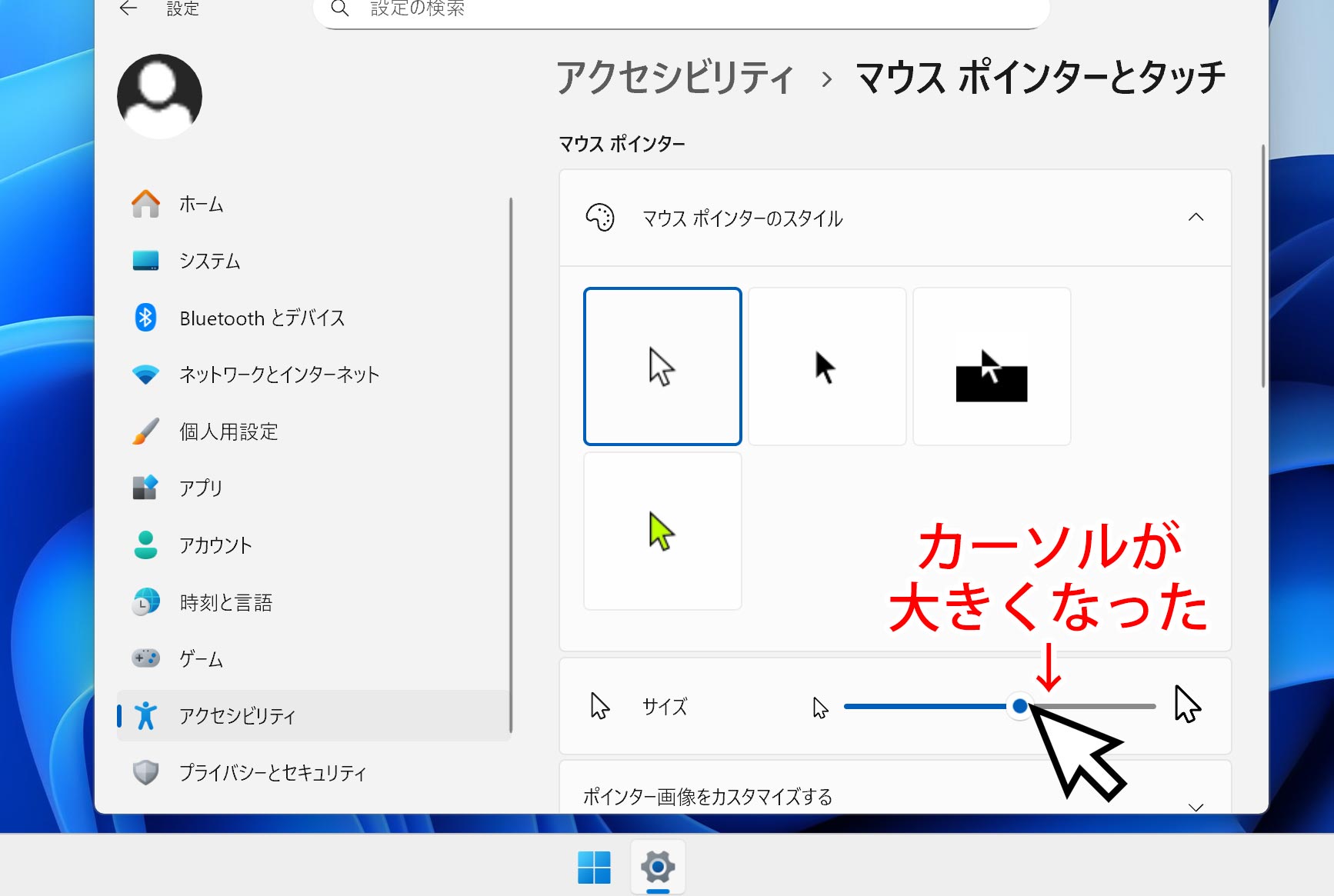The width and height of the screenshot is (1334, 896).
Task: Click the Bluetooth icon in sidebar
Action: tap(145, 318)
